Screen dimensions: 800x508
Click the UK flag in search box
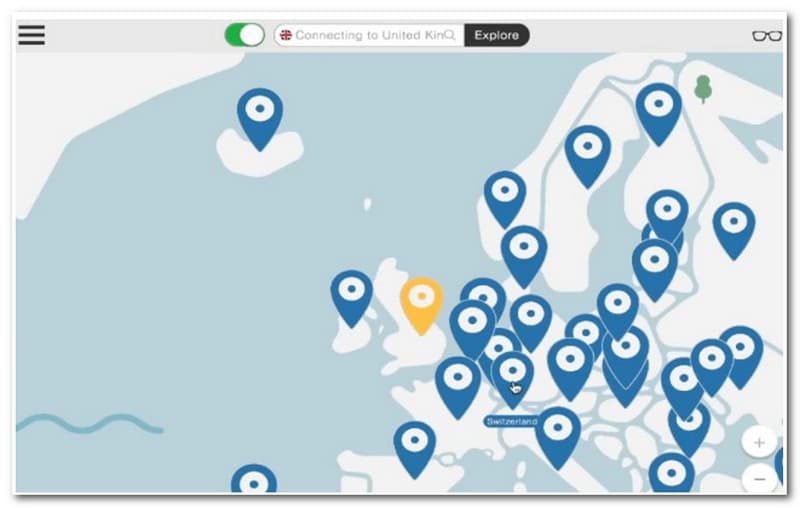286,35
